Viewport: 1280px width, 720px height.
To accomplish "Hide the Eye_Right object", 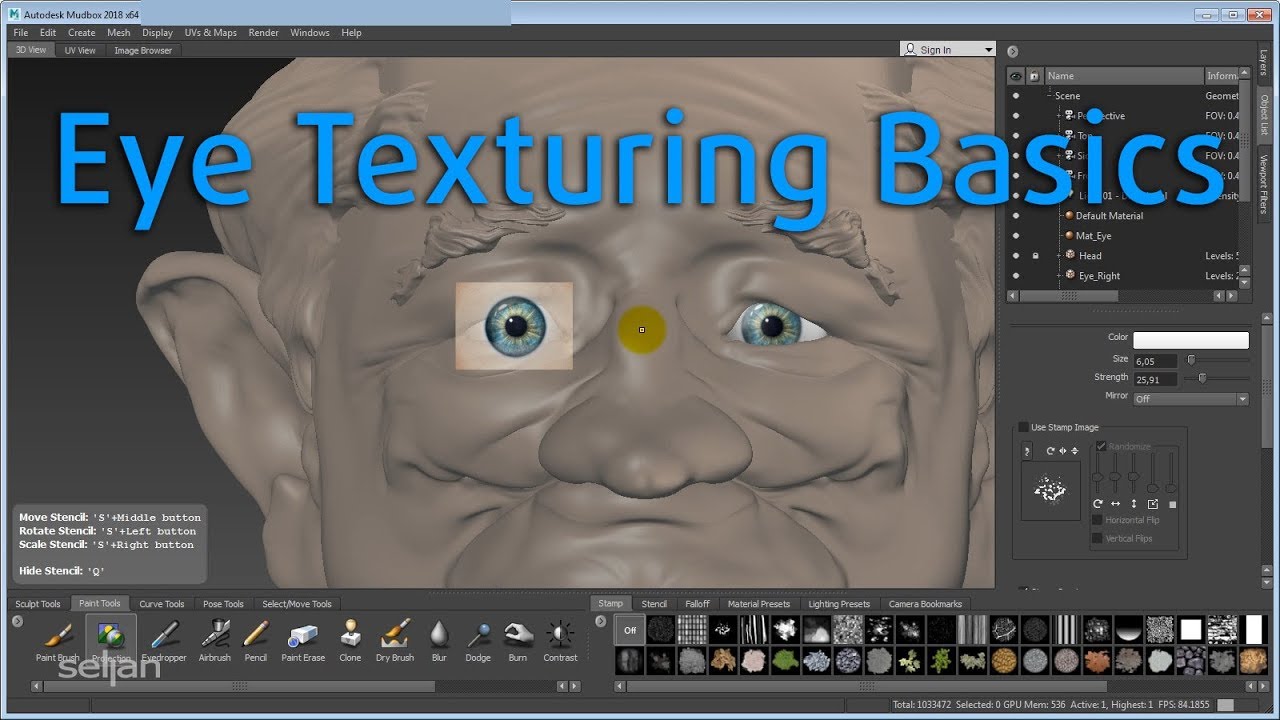I will point(1016,276).
